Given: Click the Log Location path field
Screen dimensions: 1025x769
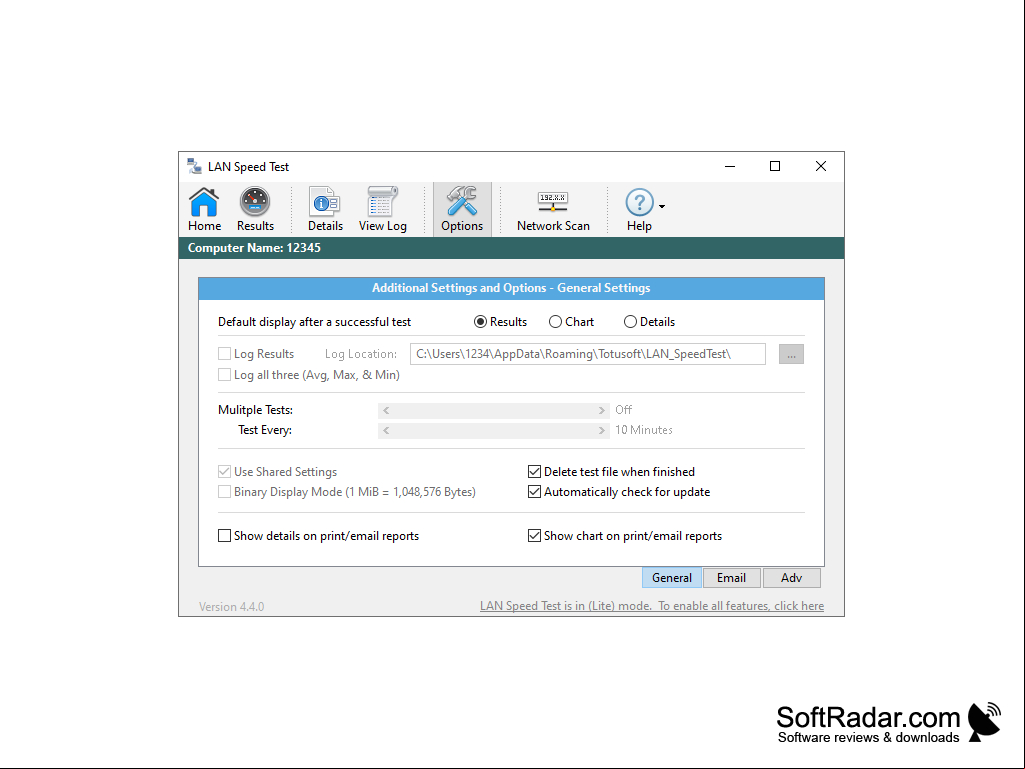Looking at the screenshot, I should (588, 354).
